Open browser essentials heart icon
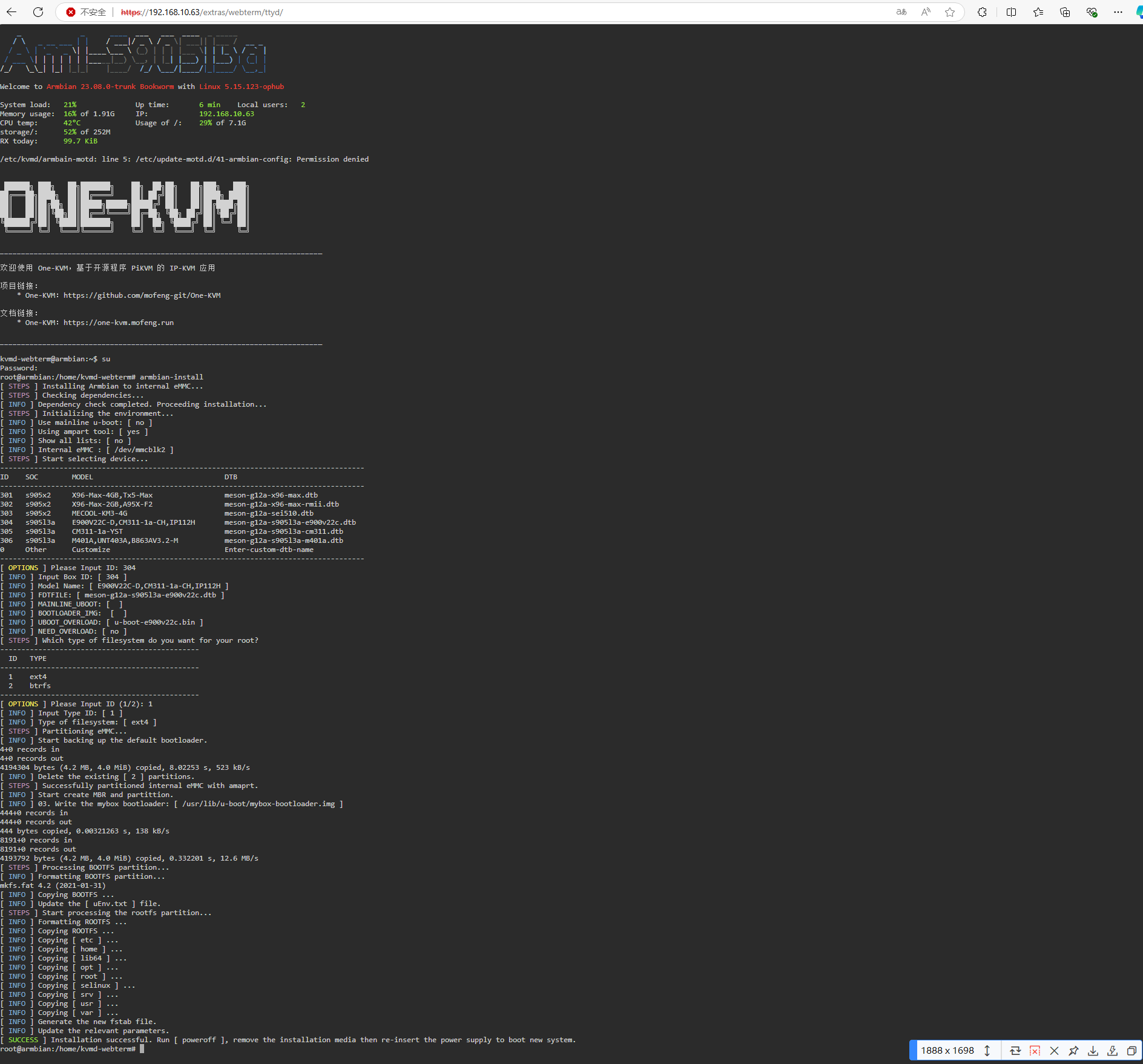Screen dimensions: 1143x1064 pos(1092,12)
